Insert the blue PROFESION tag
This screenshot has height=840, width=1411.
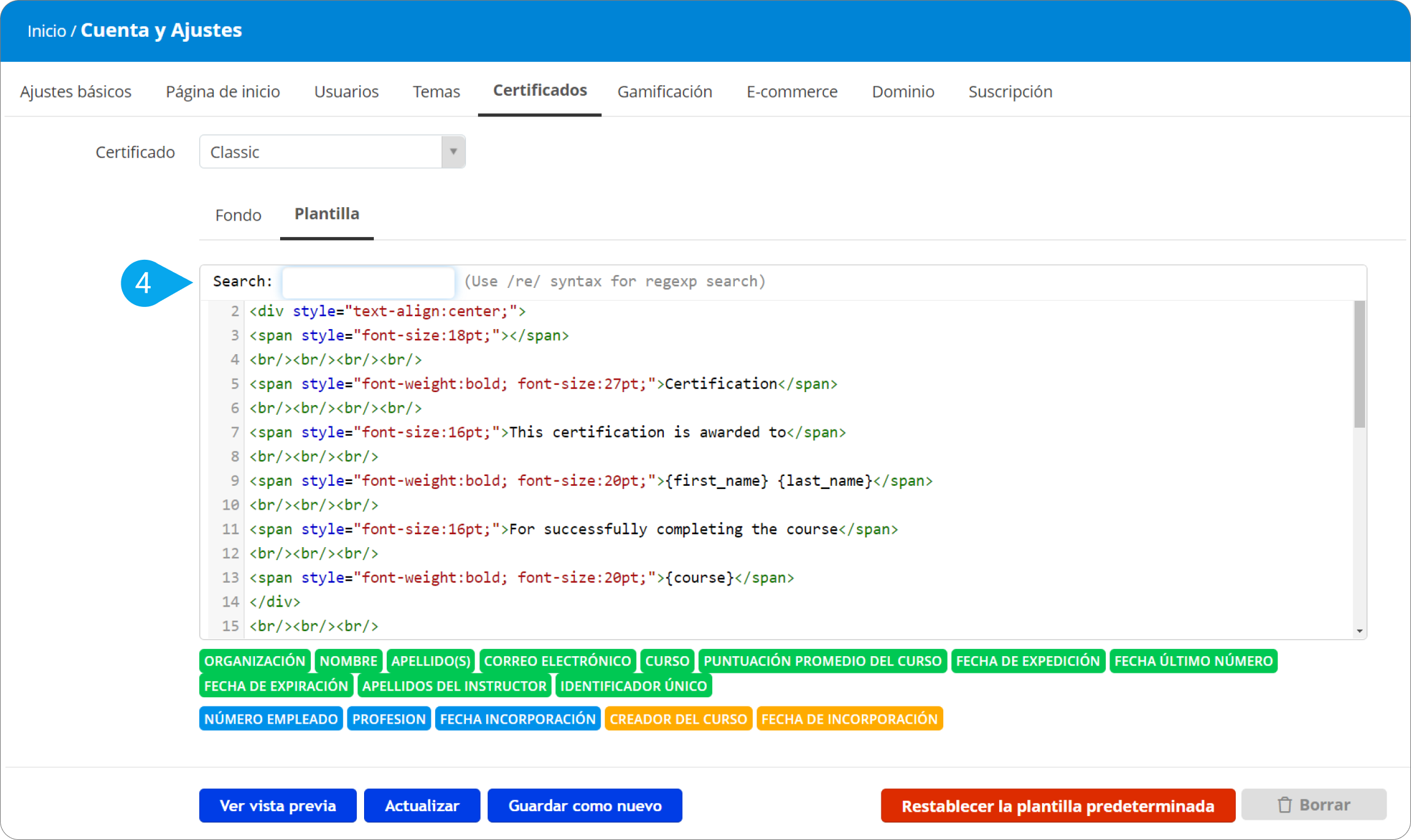click(389, 719)
